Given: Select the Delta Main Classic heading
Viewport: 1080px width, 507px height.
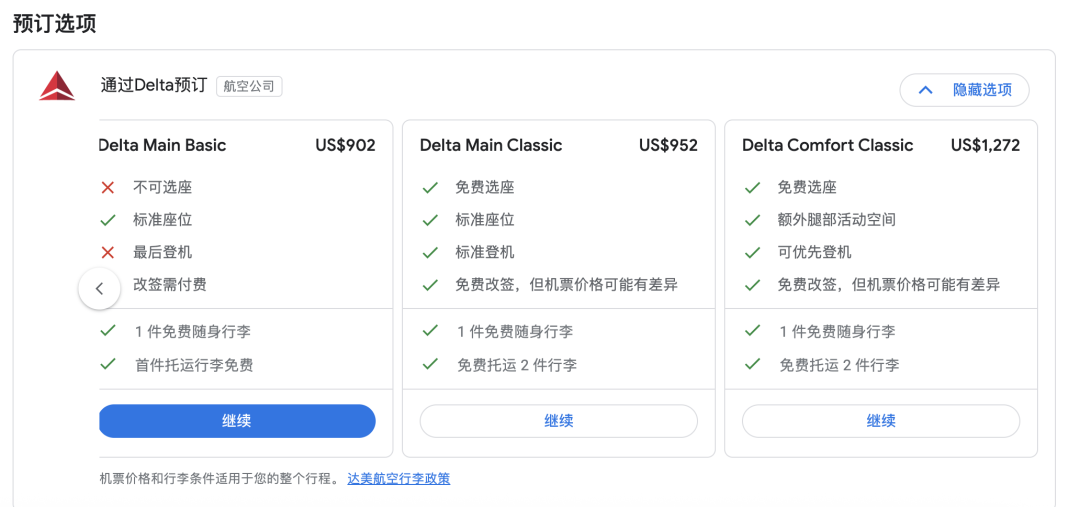Looking at the screenshot, I should tap(491, 145).
